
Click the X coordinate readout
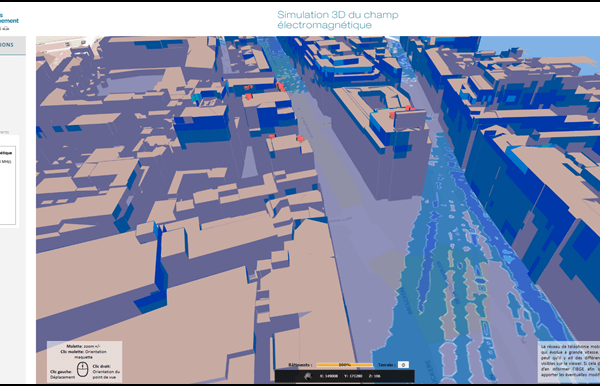coord(329,376)
